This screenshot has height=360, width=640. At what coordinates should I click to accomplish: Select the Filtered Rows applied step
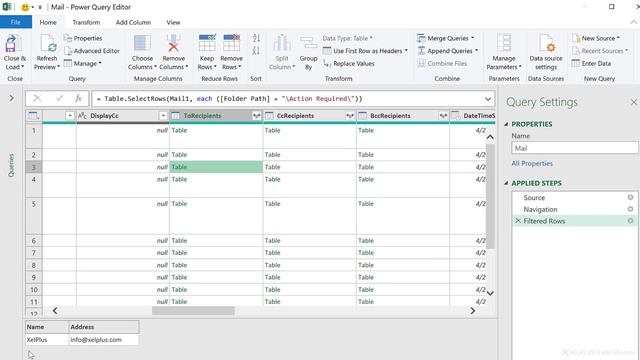[575, 221]
